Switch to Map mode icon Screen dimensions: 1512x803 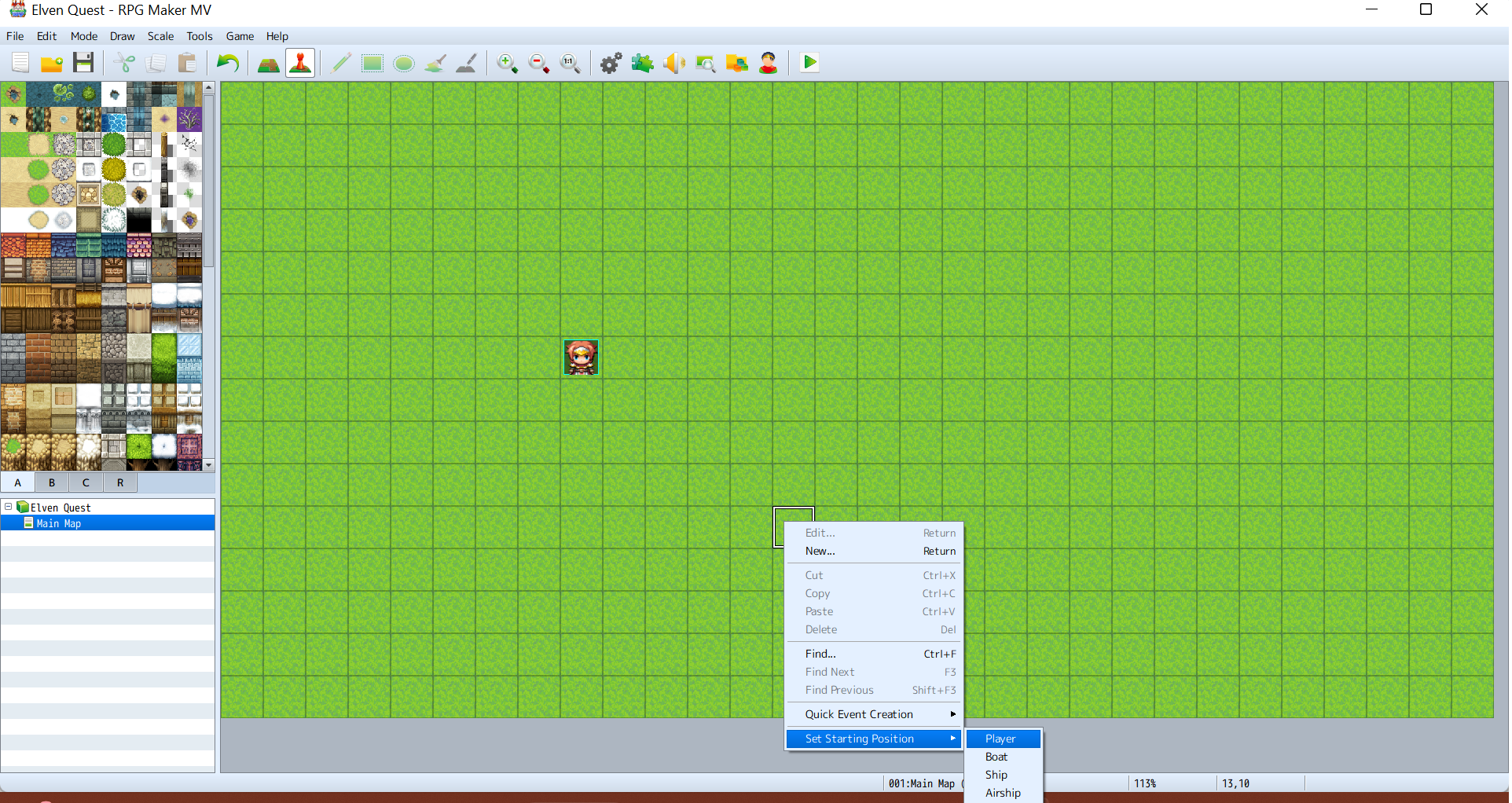pyautogui.click(x=269, y=63)
